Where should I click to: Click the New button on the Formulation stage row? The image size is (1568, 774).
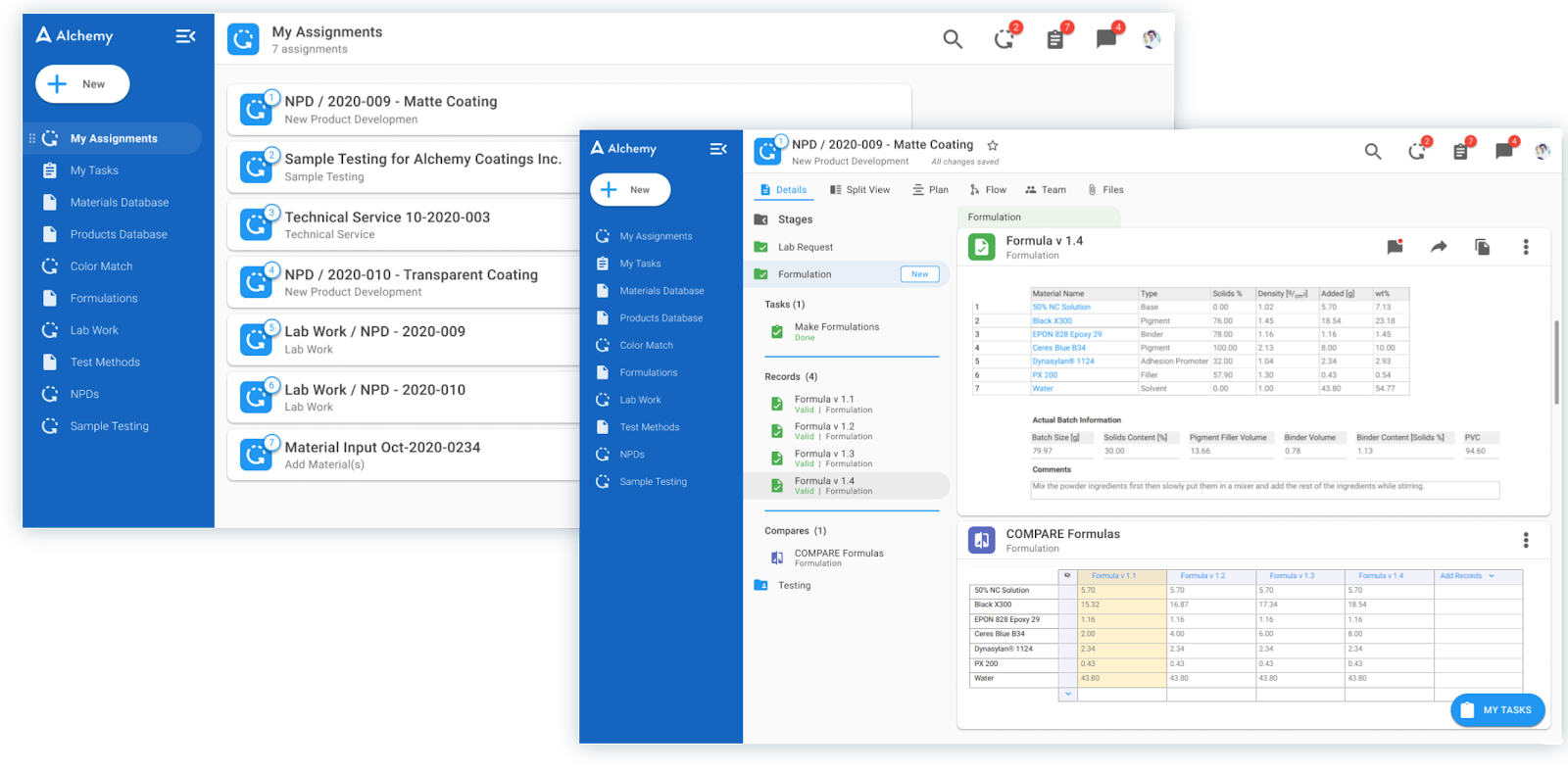coord(919,274)
